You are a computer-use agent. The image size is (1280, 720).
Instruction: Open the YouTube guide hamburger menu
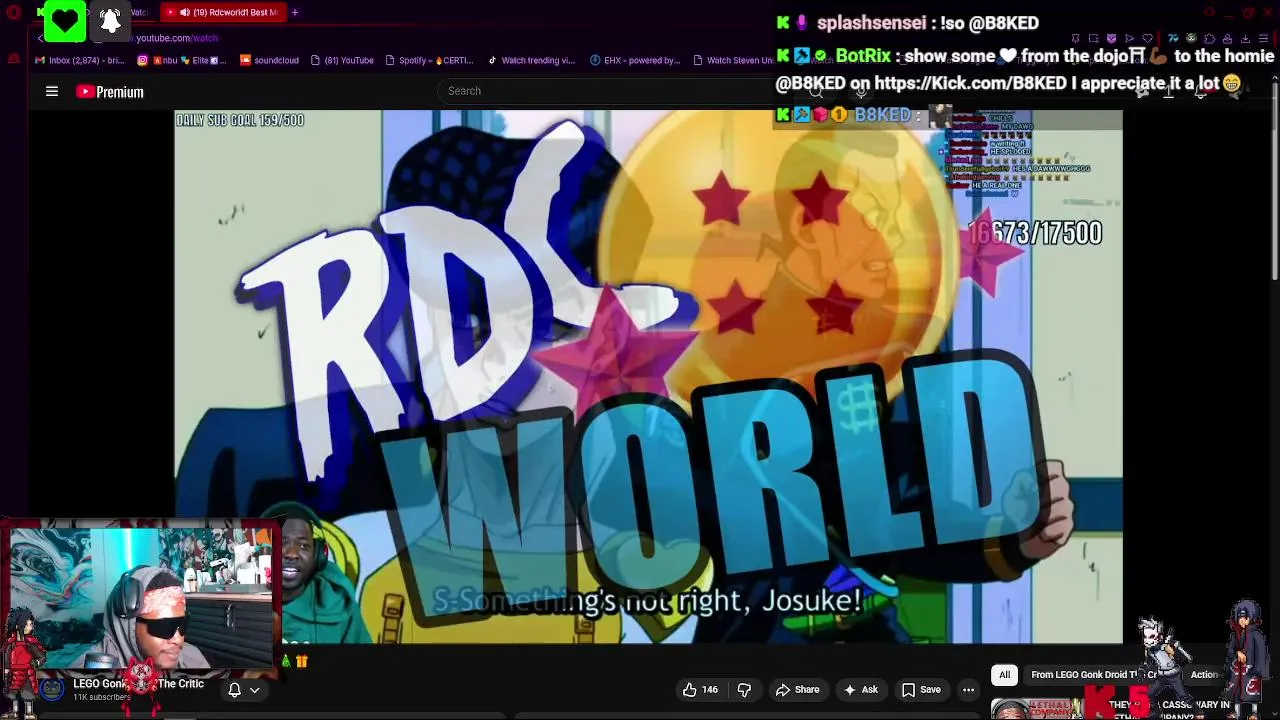click(x=52, y=91)
